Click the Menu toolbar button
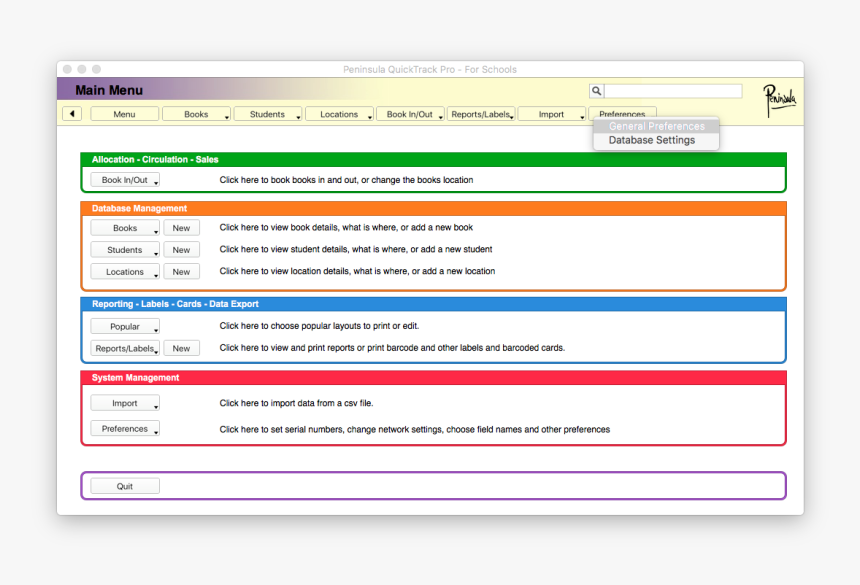Screen dimensions: 860x585 point(125,114)
